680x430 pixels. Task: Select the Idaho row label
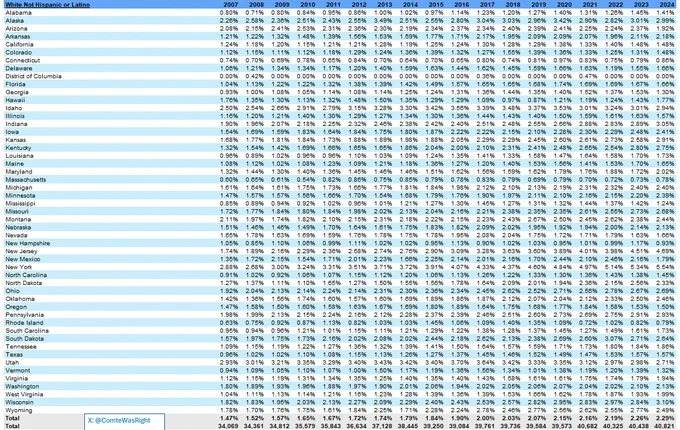pyautogui.click(x=13, y=108)
